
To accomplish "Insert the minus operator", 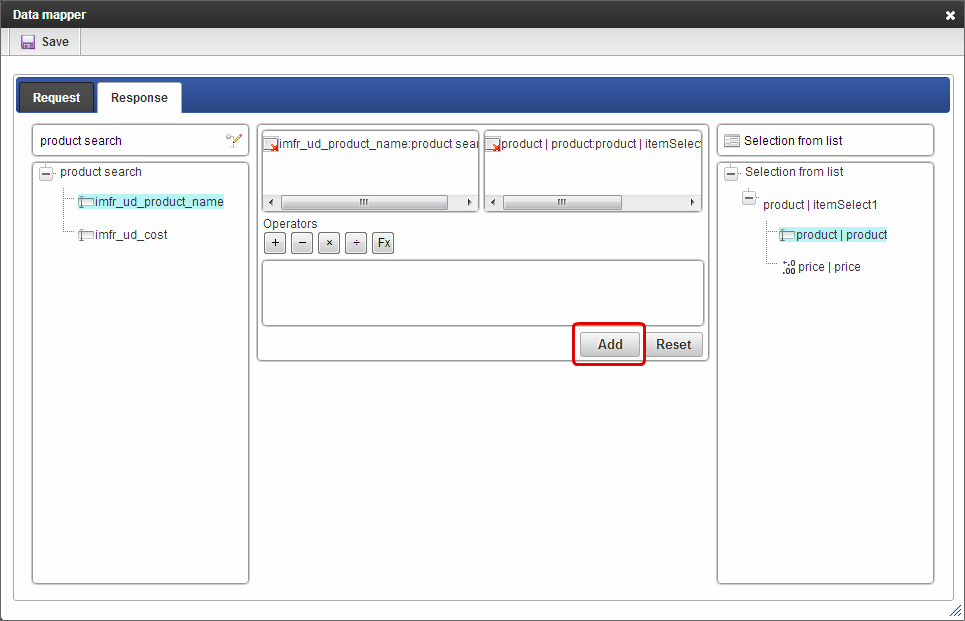I will pyautogui.click(x=302, y=243).
